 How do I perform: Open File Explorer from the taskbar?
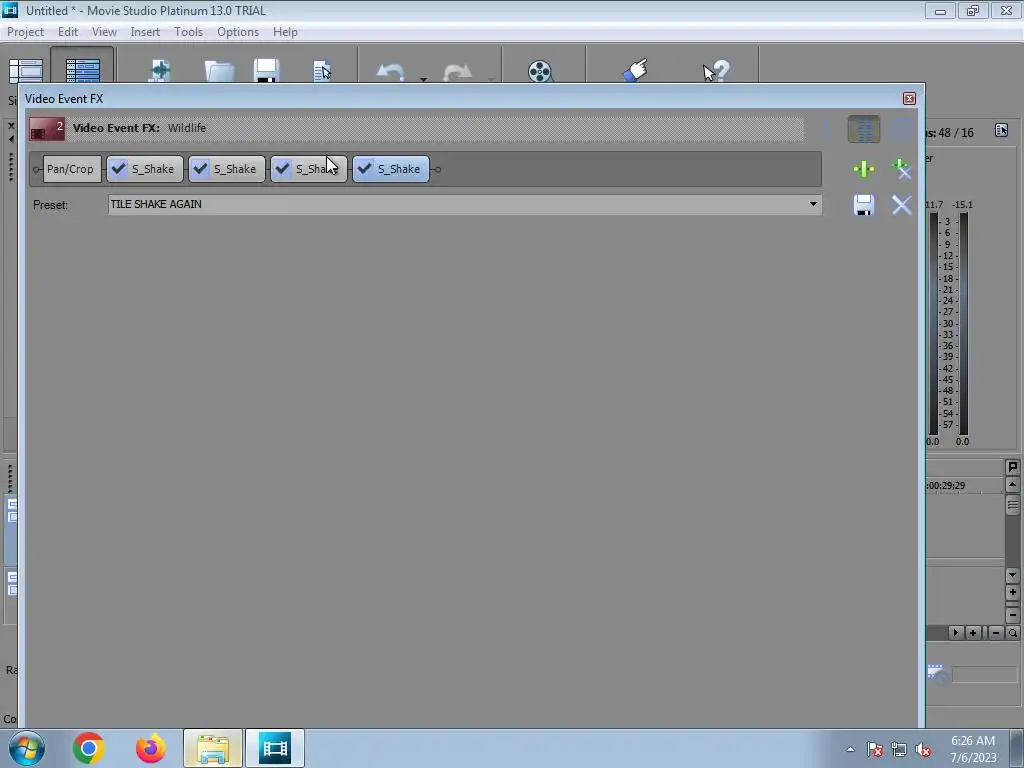point(213,748)
